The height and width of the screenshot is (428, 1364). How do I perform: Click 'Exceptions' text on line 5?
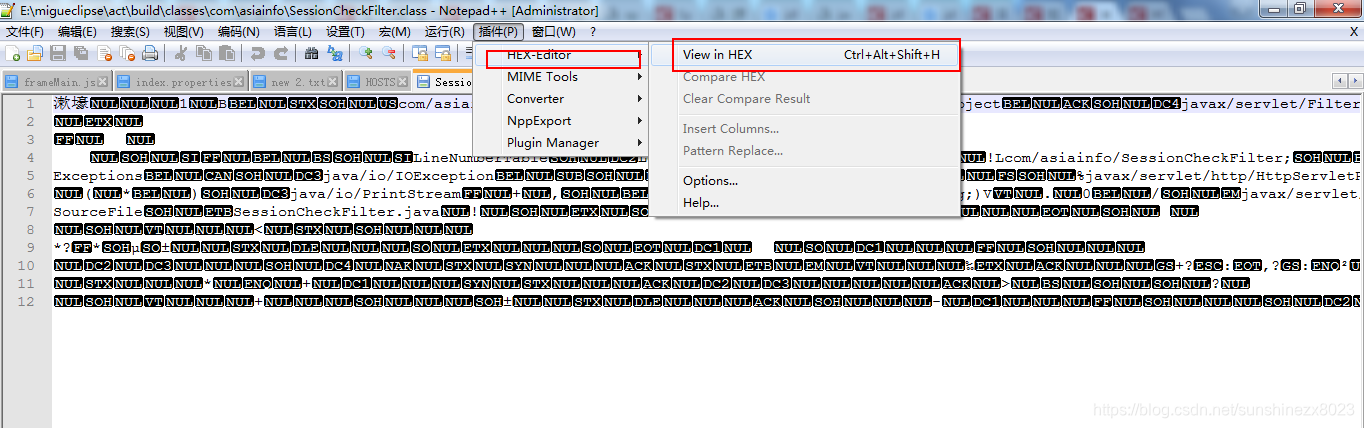98,176
